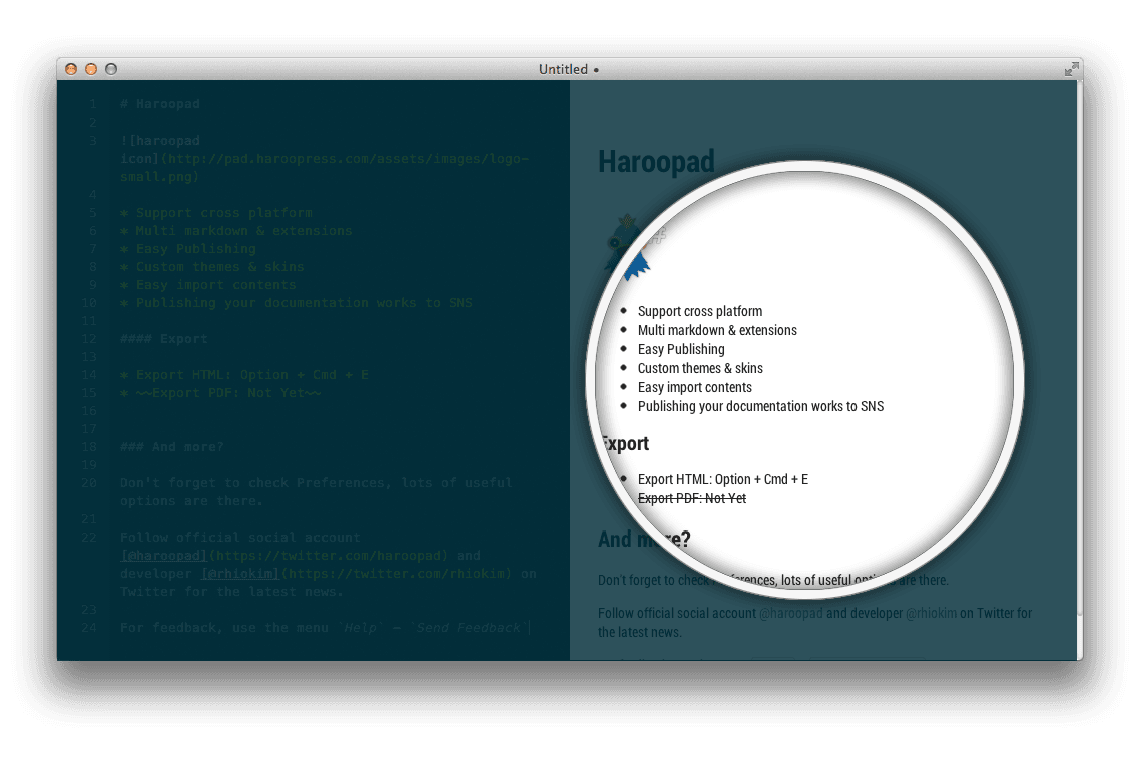The image size is (1140, 765).
Task: Click struck-through 'Export PDF: Not Yet' preview text
Action: (x=692, y=498)
